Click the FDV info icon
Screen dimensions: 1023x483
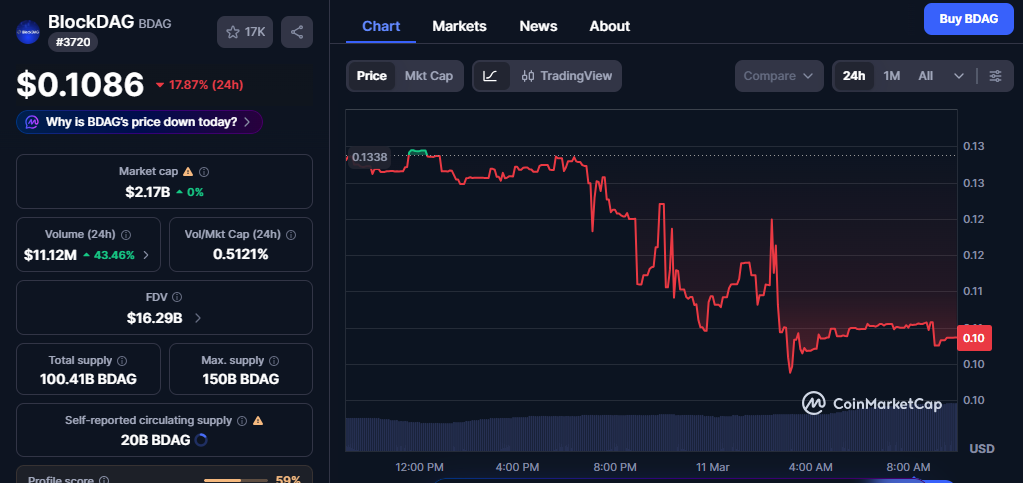[177, 297]
